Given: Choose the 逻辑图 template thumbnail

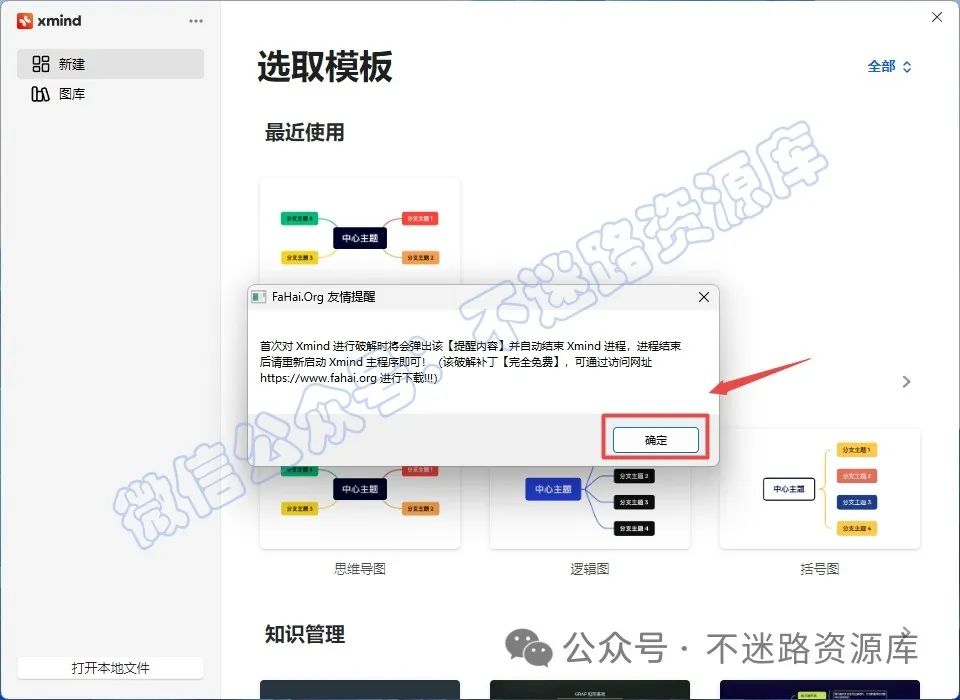Looking at the screenshot, I should pos(590,507).
